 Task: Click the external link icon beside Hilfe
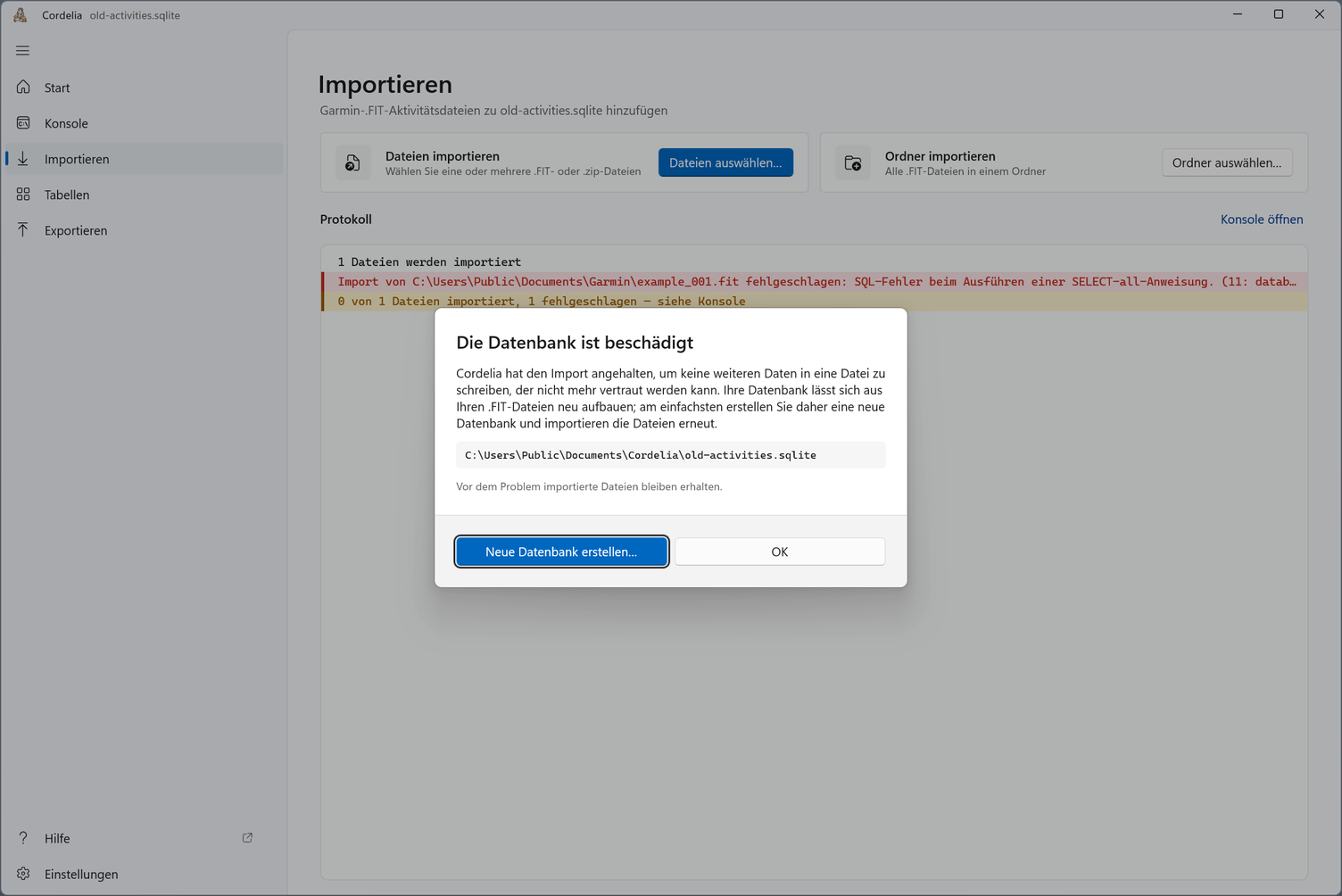pos(247,838)
